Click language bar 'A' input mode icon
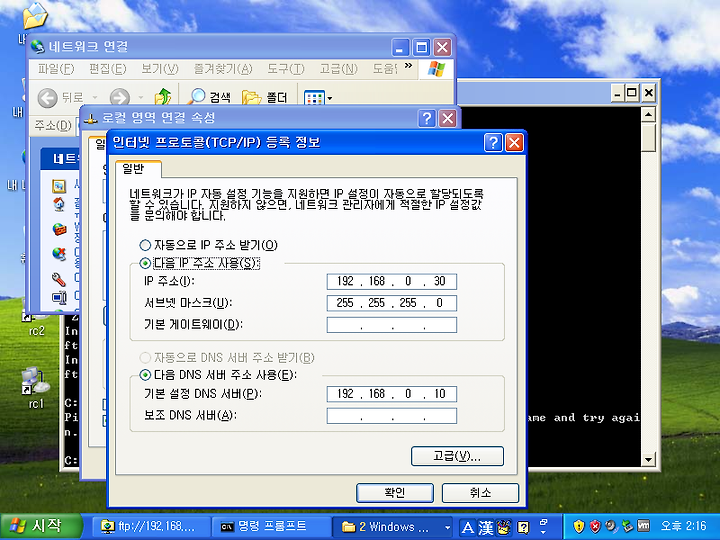 467,527
